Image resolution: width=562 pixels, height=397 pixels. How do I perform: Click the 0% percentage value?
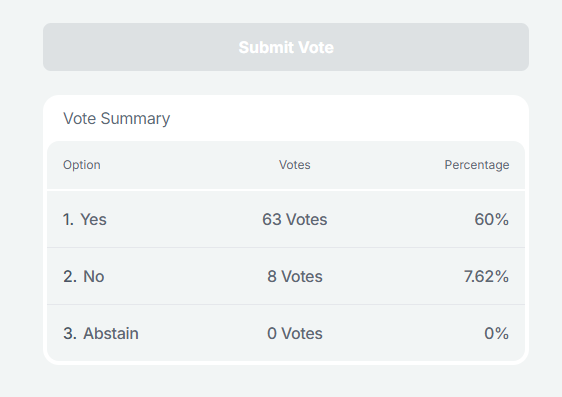[496, 333]
